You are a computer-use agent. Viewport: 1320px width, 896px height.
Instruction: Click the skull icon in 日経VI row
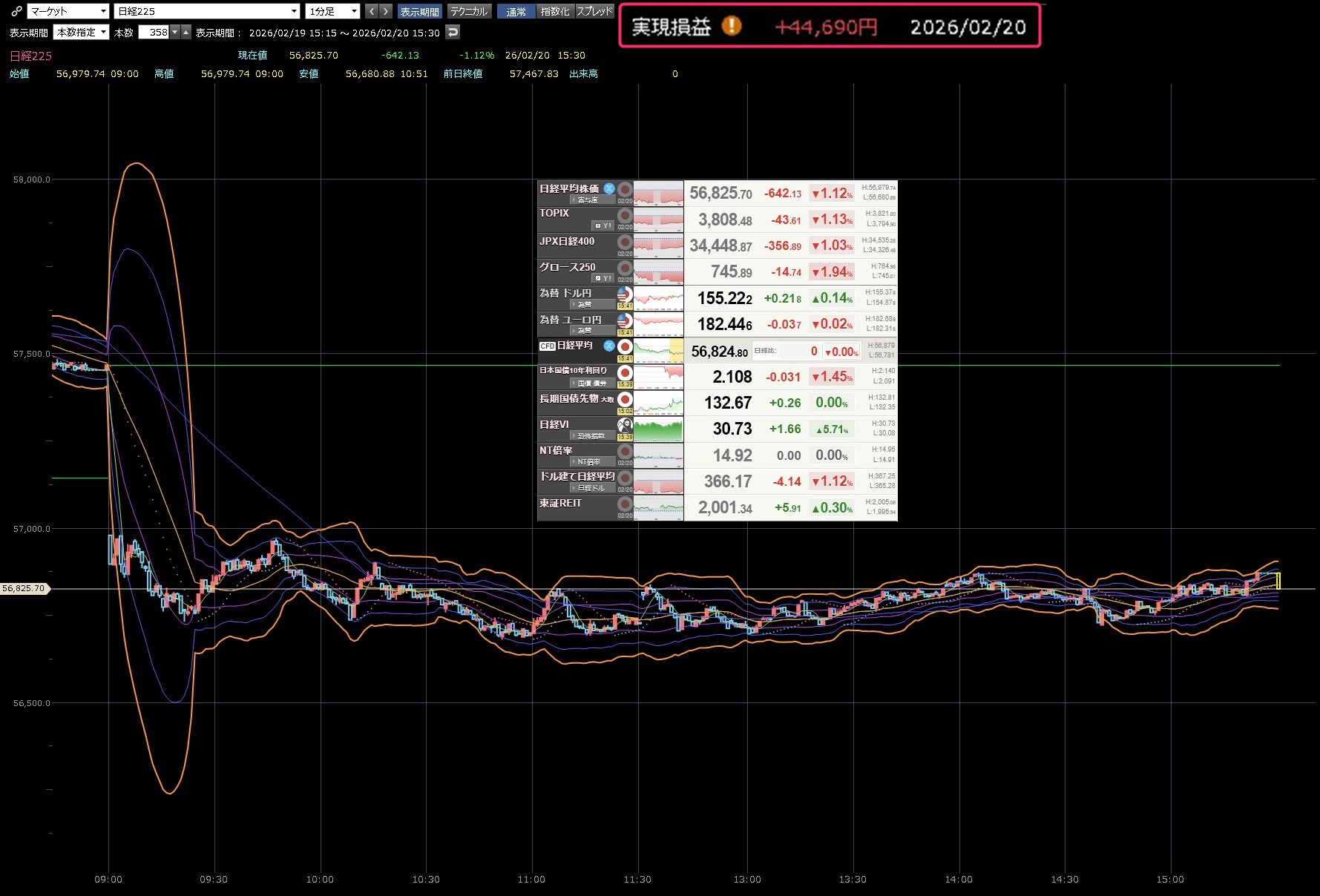point(625,425)
